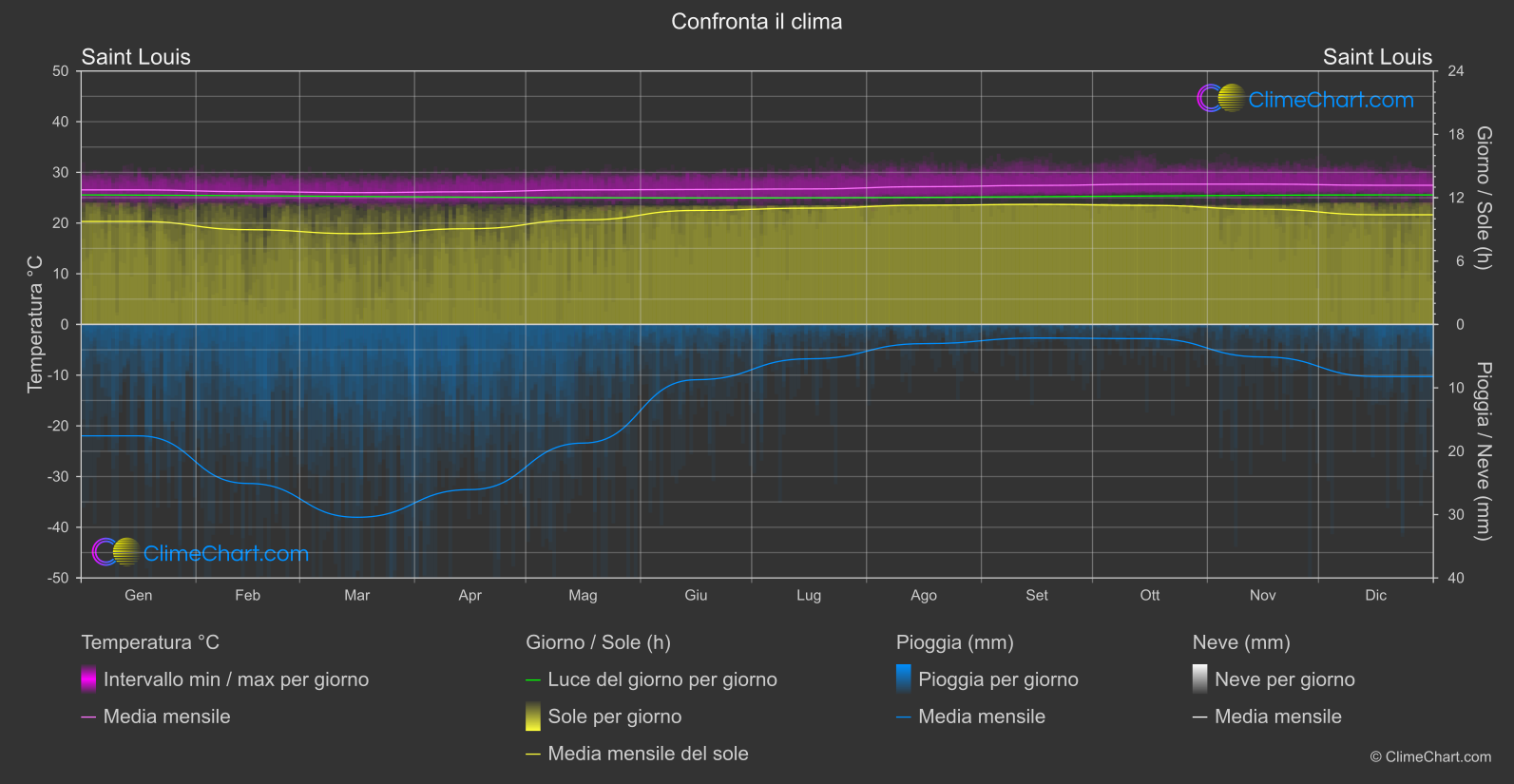Click the 'Gen' month label

coord(139,595)
